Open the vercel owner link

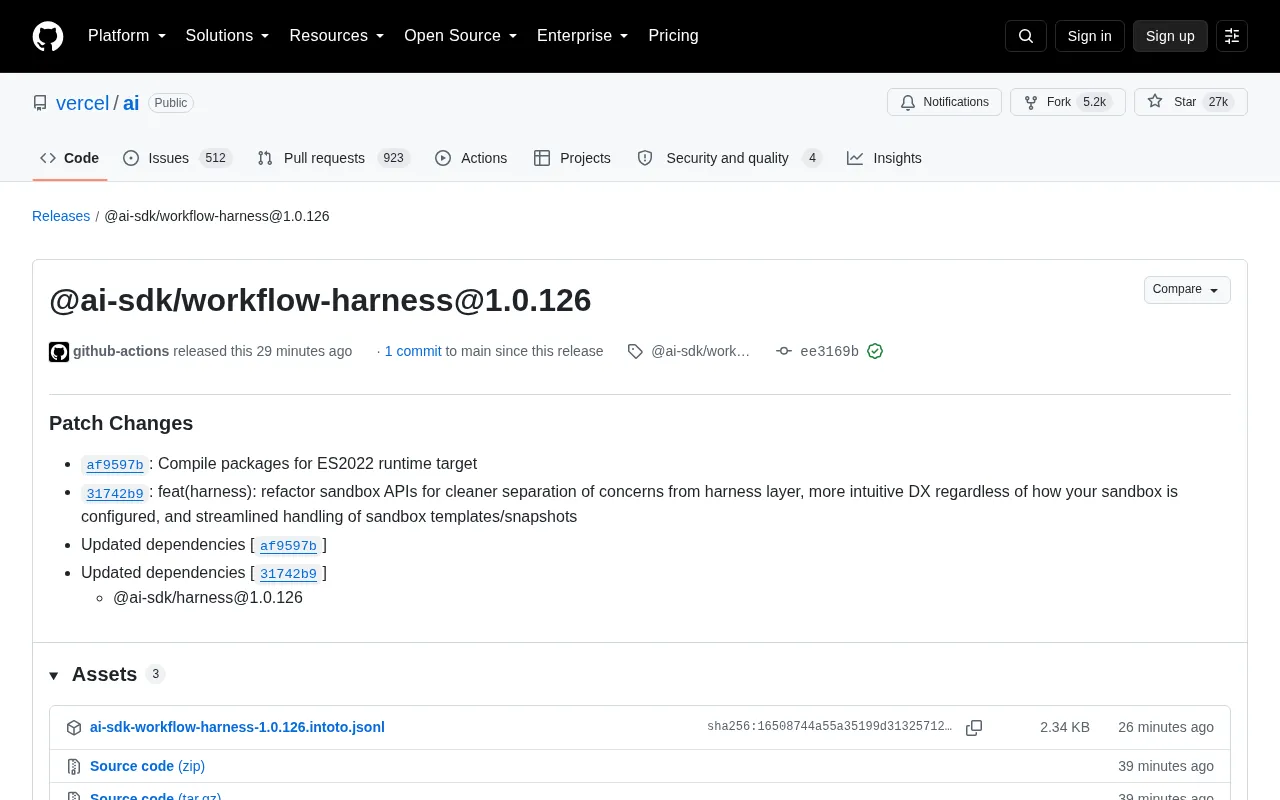coord(82,103)
